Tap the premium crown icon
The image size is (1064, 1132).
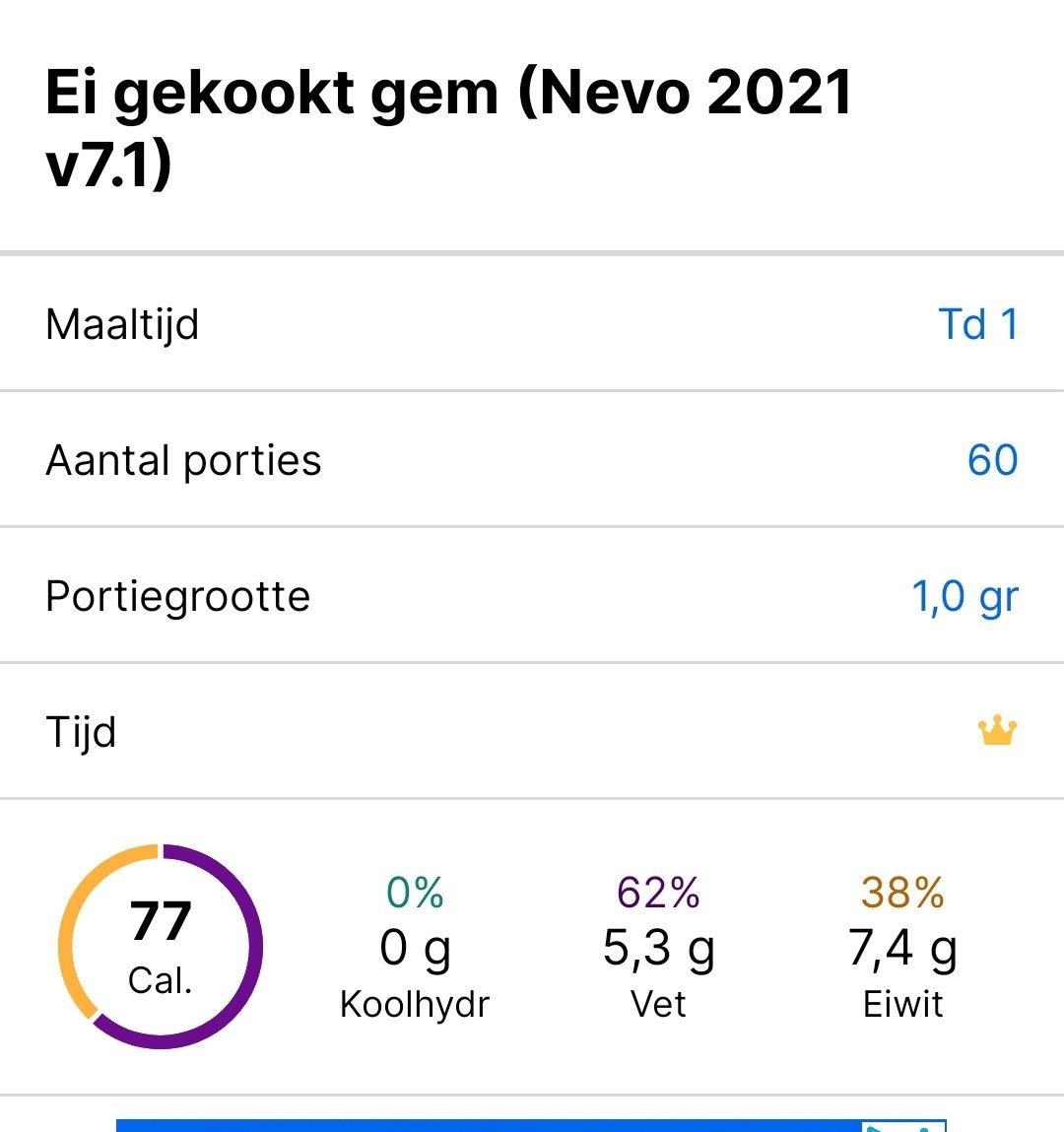(996, 732)
